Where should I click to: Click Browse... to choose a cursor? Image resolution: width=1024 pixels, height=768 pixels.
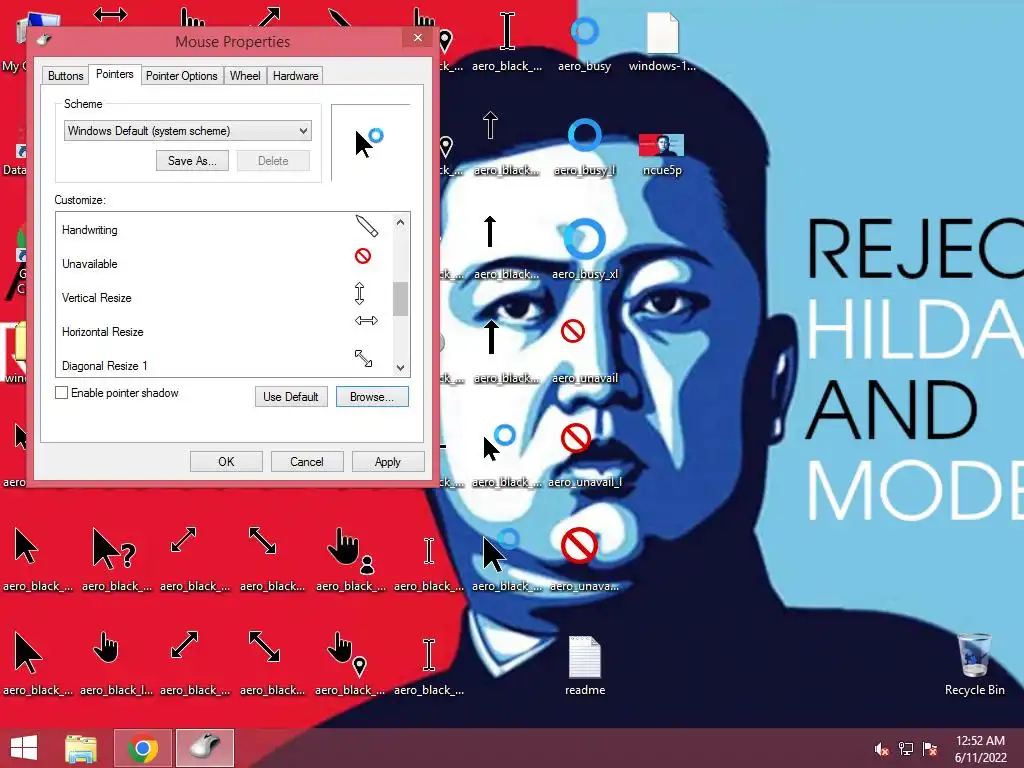pyautogui.click(x=372, y=396)
